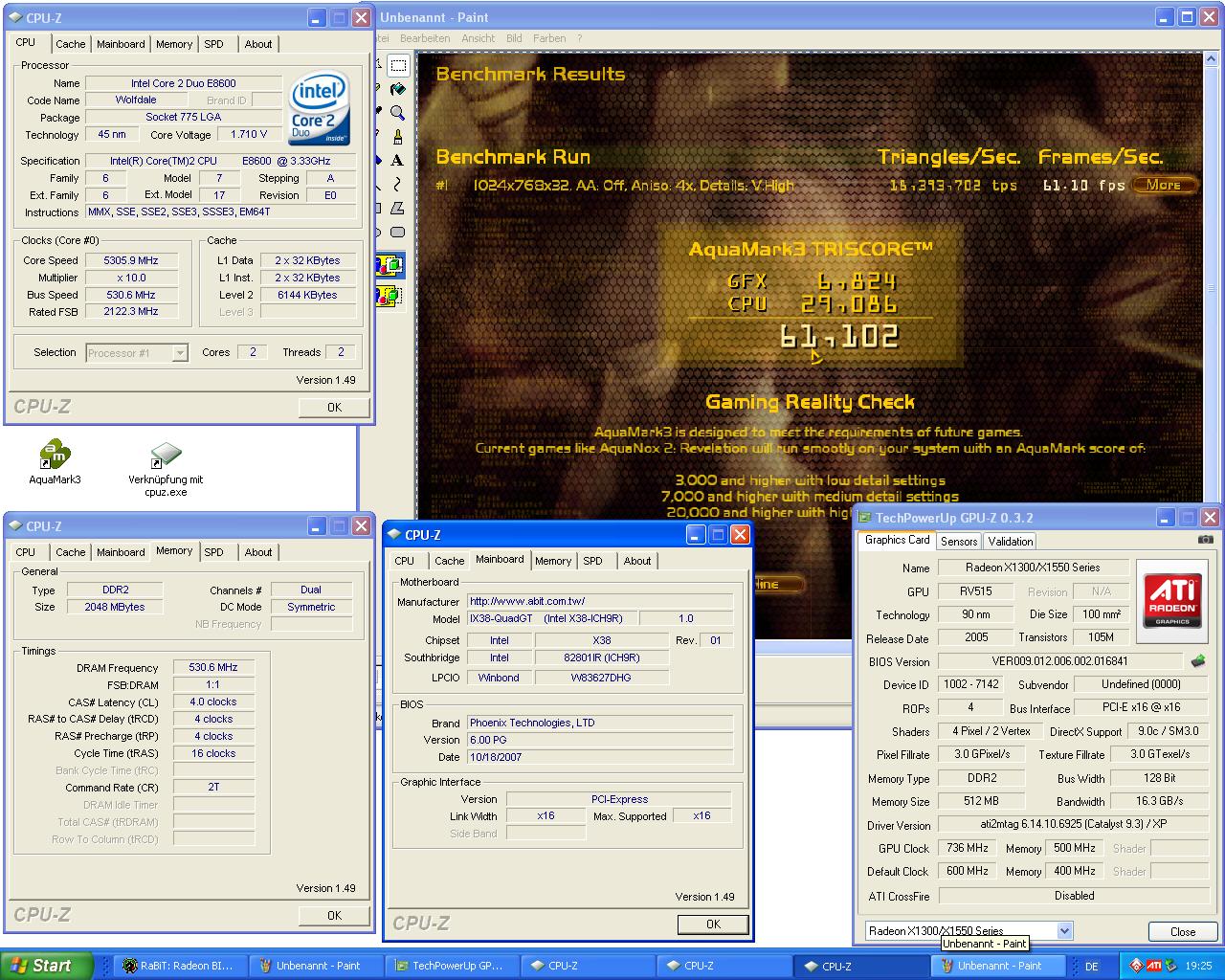
Task: Open the Processor selection dropdown in CPU-Z
Action: pyautogui.click(x=180, y=353)
